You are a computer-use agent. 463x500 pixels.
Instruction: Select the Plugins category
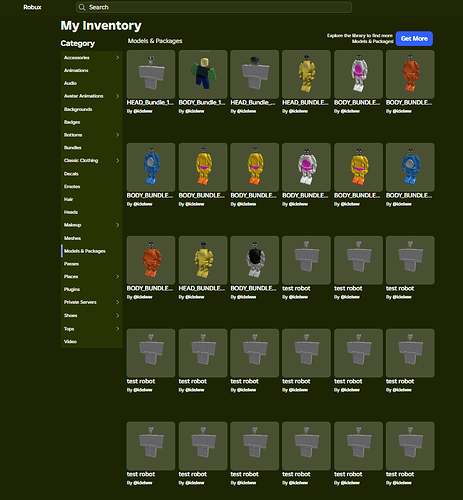click(72, 289)
